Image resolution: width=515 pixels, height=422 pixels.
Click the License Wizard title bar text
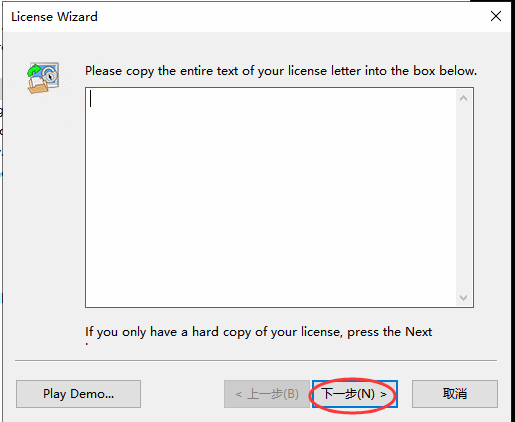pos(54,17)
